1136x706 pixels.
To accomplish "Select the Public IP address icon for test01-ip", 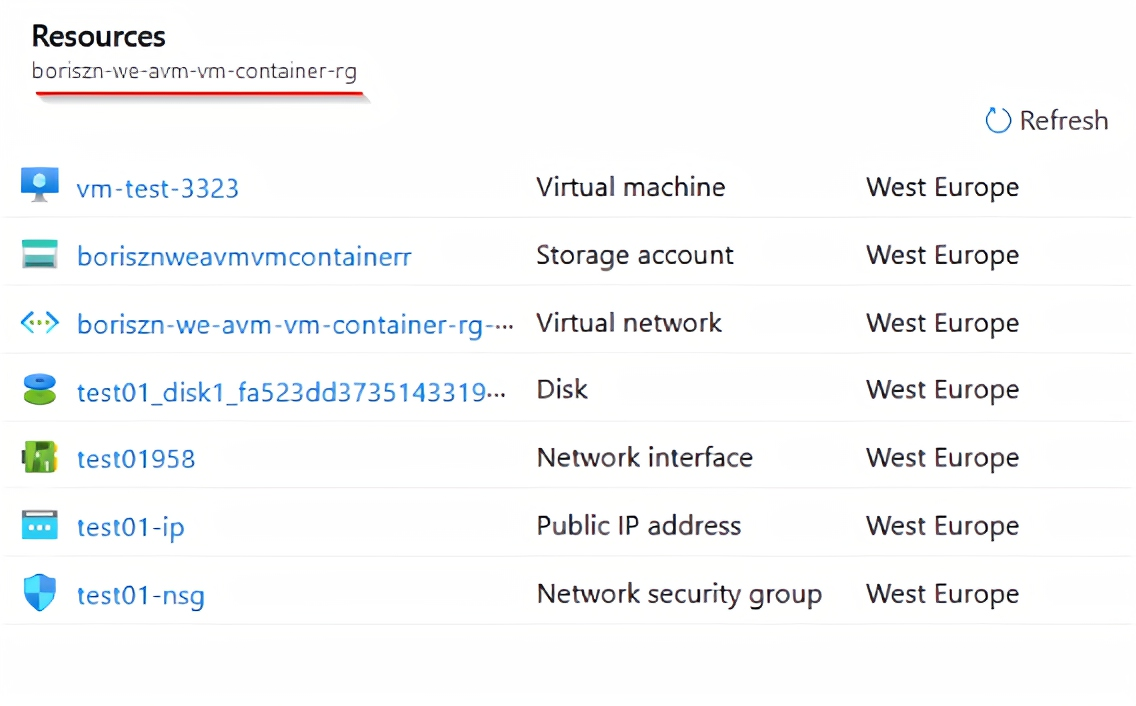I will click(38, 524).
